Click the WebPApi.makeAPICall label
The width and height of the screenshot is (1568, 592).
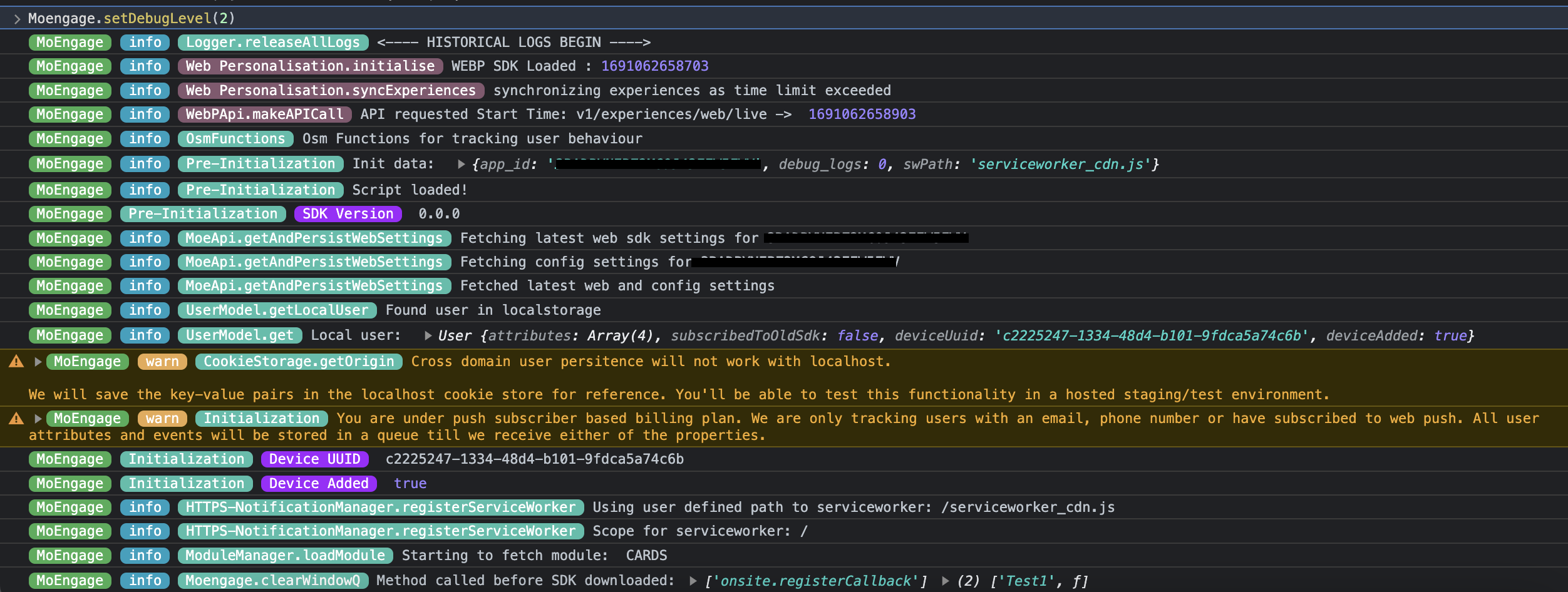(x=265, y=115)
